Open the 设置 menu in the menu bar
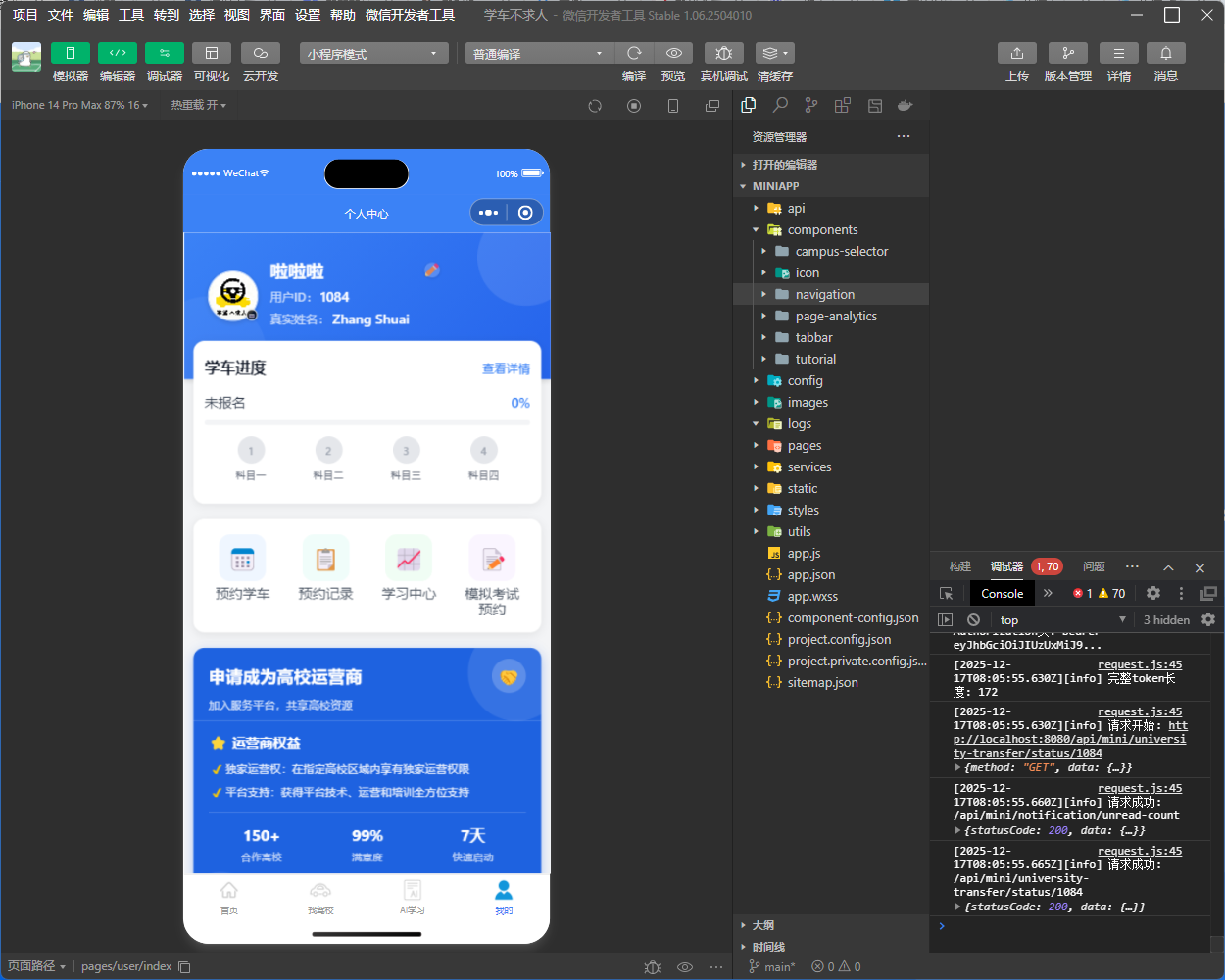Image resolution: width=1225 pixels, height=980 pixels. pos(306,15)
